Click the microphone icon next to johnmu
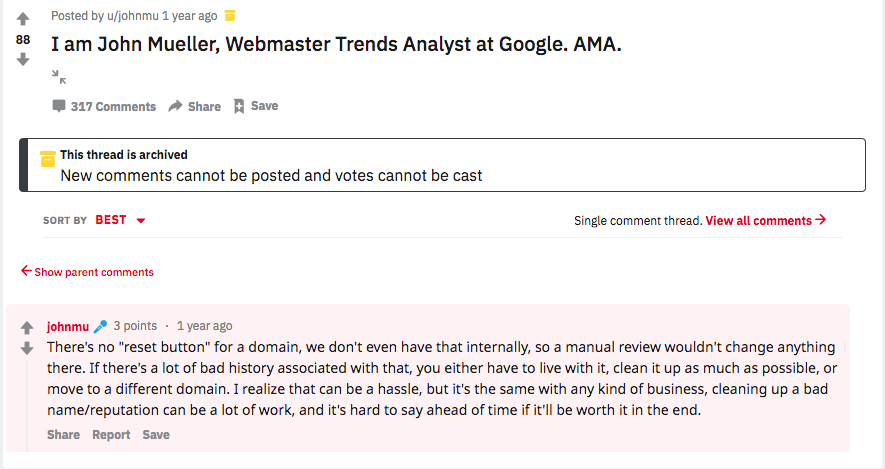 coord(100,326)
